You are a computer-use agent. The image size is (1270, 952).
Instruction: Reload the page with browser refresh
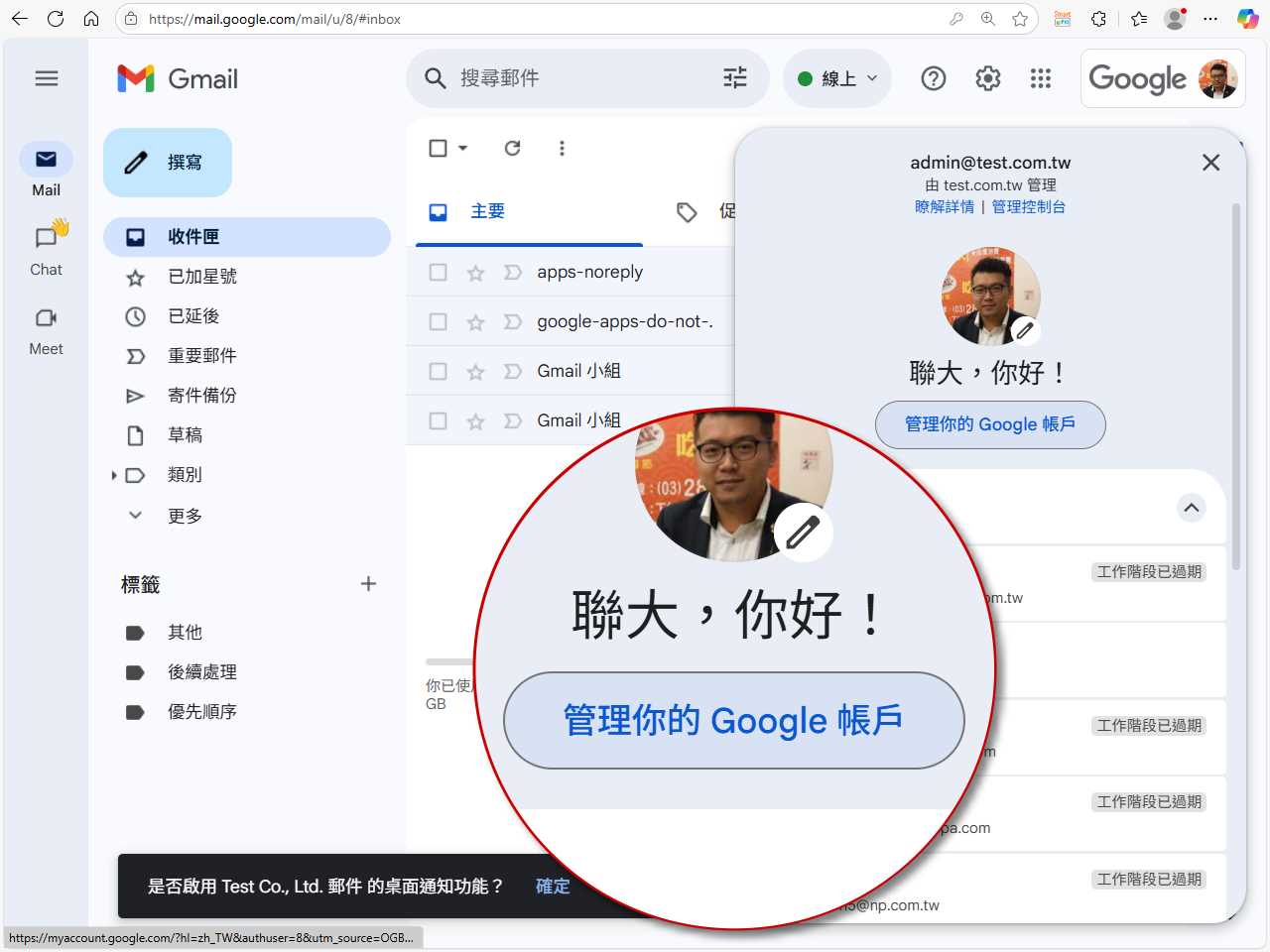pos(56,19)
